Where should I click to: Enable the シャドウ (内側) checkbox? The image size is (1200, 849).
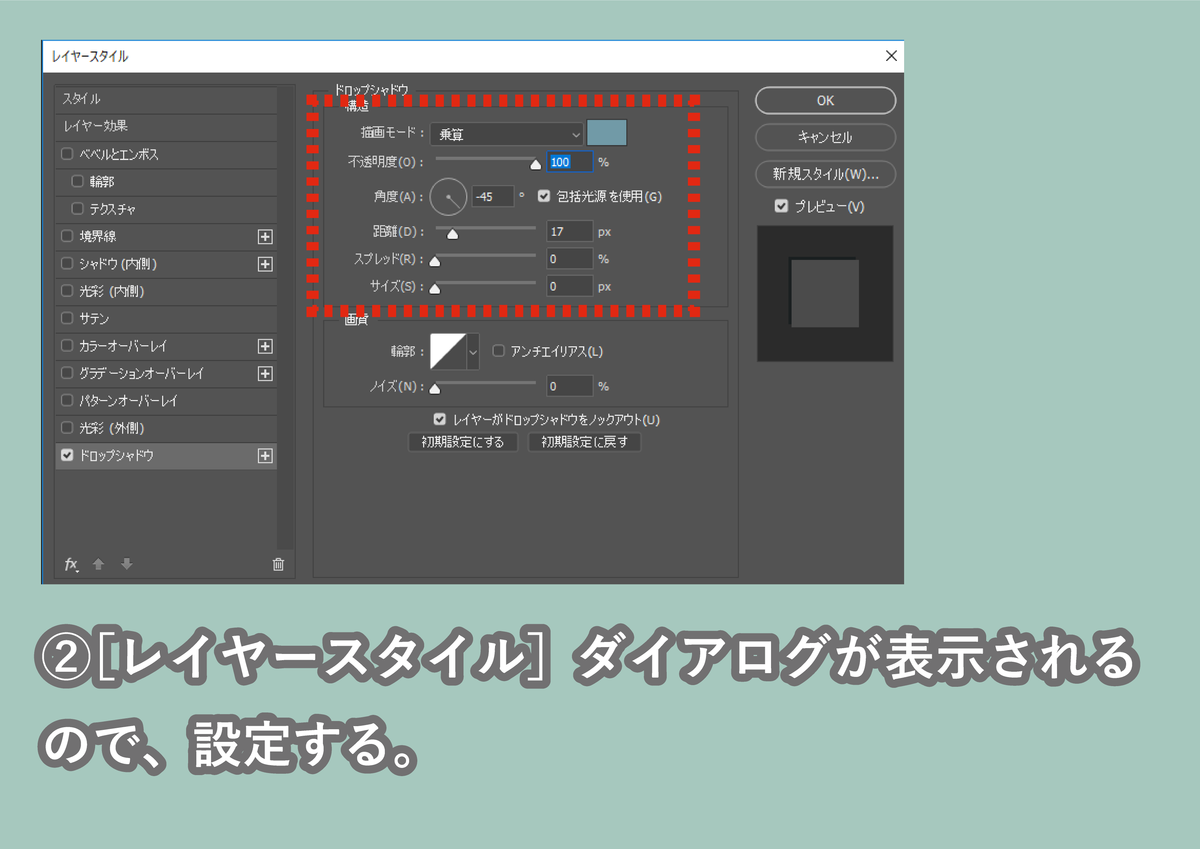point(67,264)
